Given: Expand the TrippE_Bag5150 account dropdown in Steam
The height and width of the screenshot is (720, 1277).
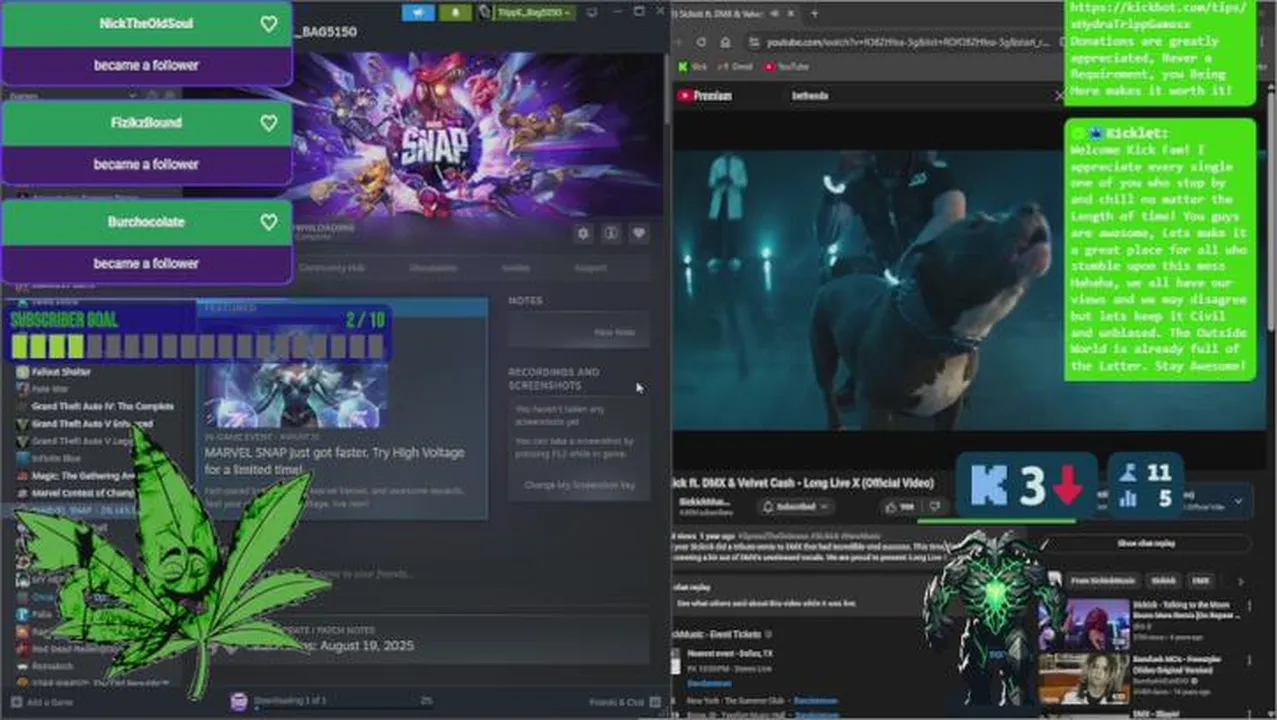Looking at the screenshot, I should 534,12.
